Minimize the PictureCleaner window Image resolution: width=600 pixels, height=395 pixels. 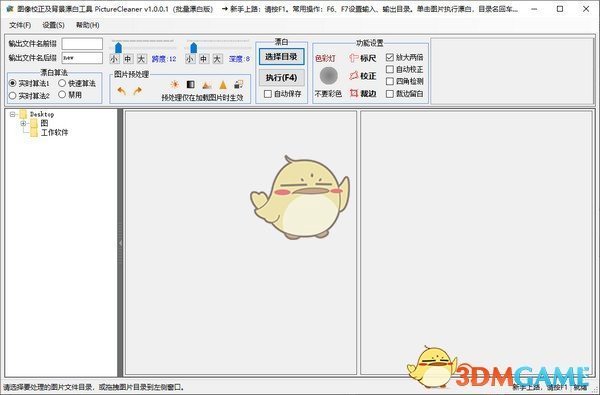tap(534, 9)
